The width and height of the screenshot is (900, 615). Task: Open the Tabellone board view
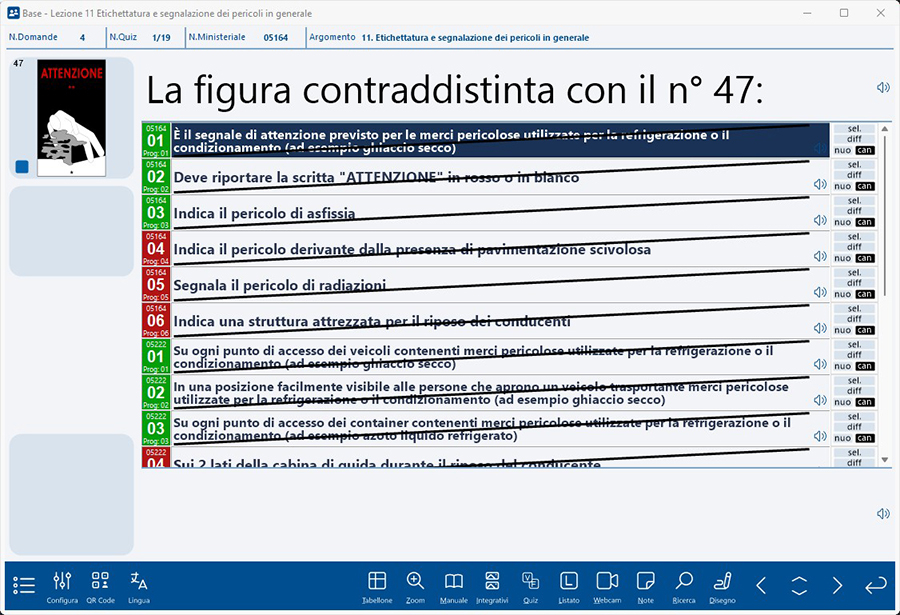pyautogui.click(x=377, y=586)
